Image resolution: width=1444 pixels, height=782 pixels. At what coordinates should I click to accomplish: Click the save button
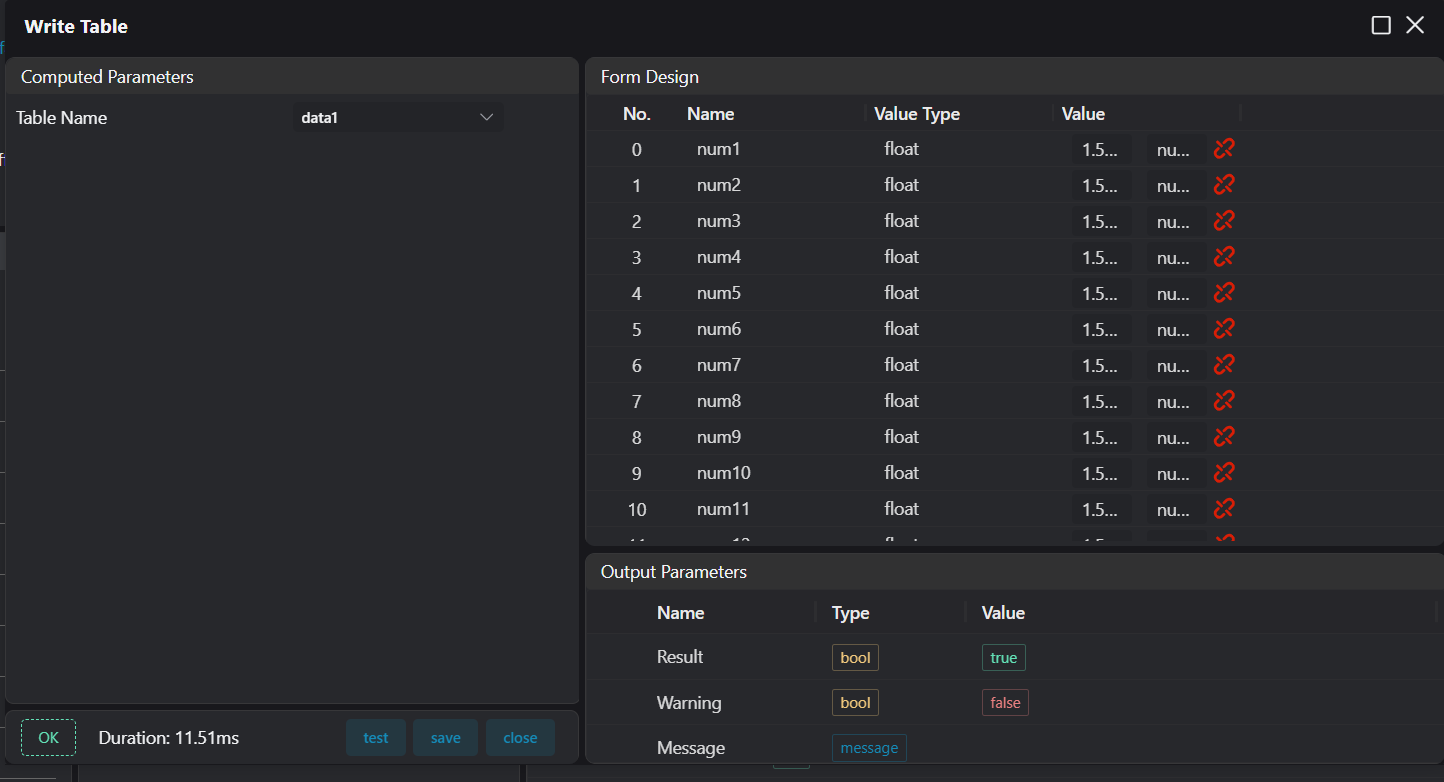pyautogui.click(x=445, y=738)
